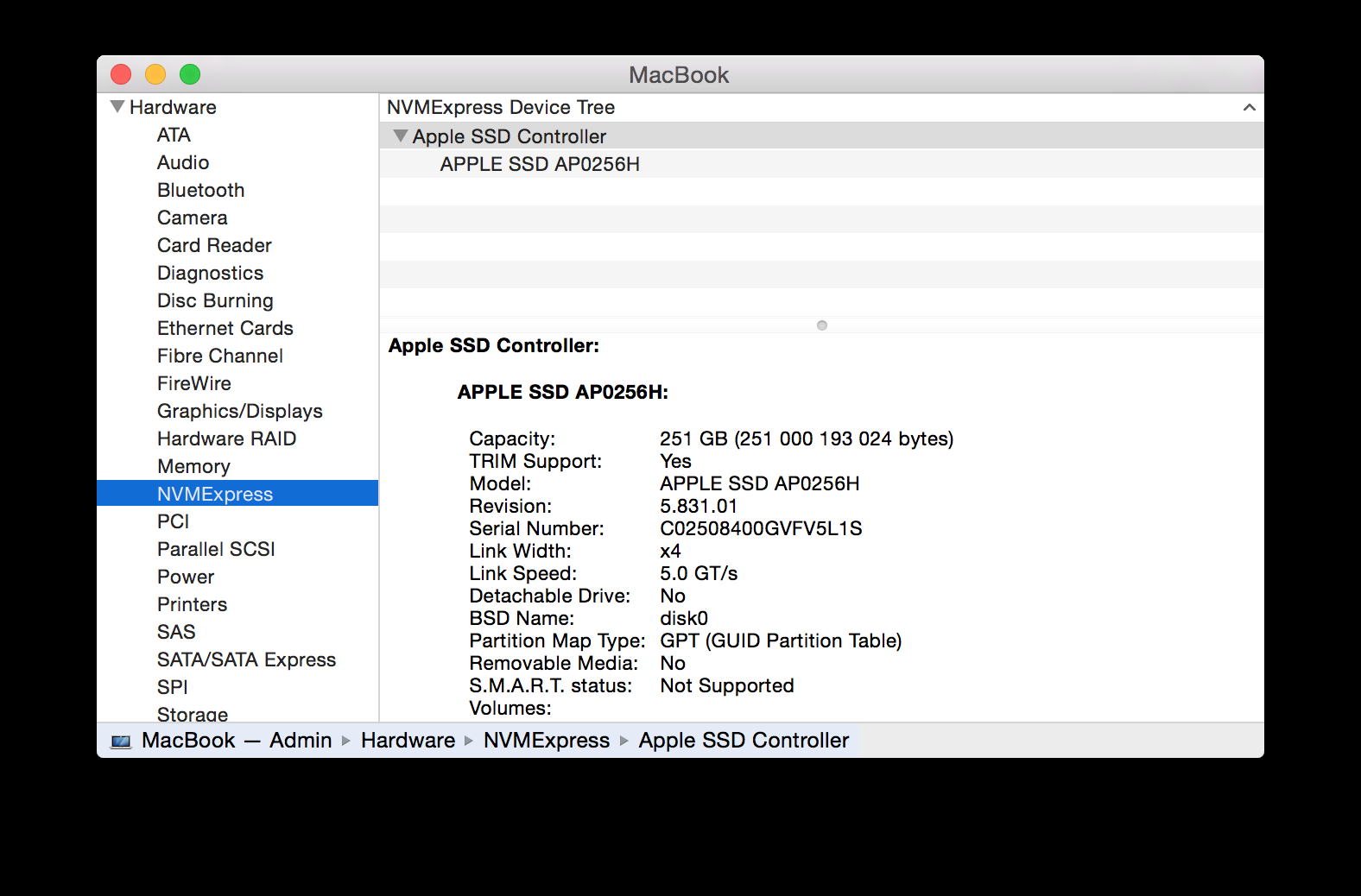Select the partially visible Storage sidebar item
This screenshot has height=896, width=1361.
pos(193,714)
